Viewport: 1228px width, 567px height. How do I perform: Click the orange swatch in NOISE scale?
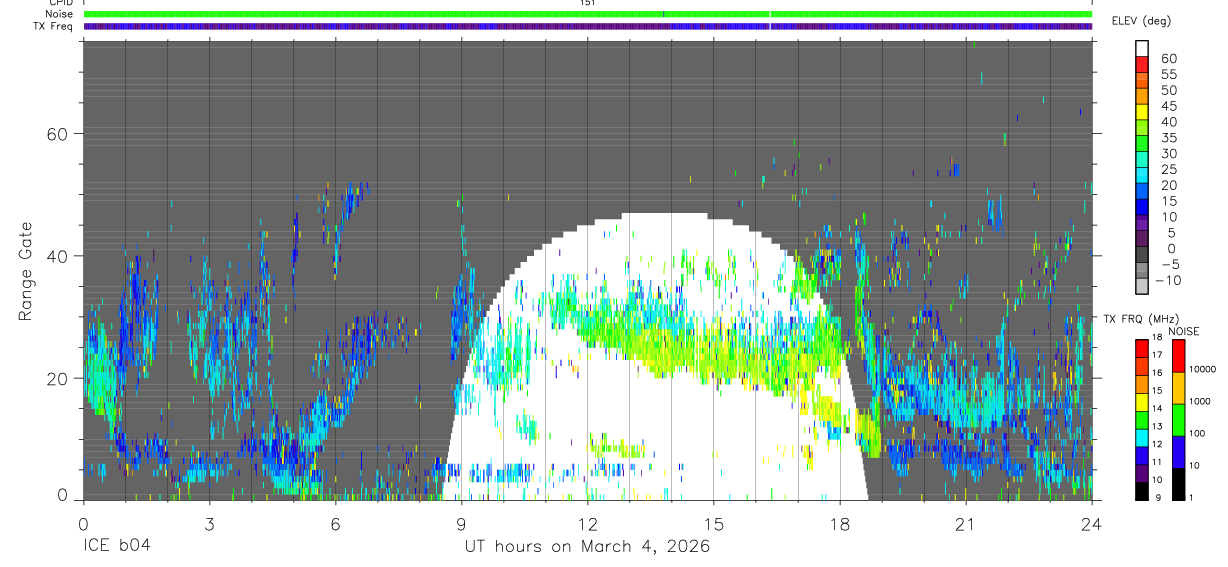(x=1178, y=387)
